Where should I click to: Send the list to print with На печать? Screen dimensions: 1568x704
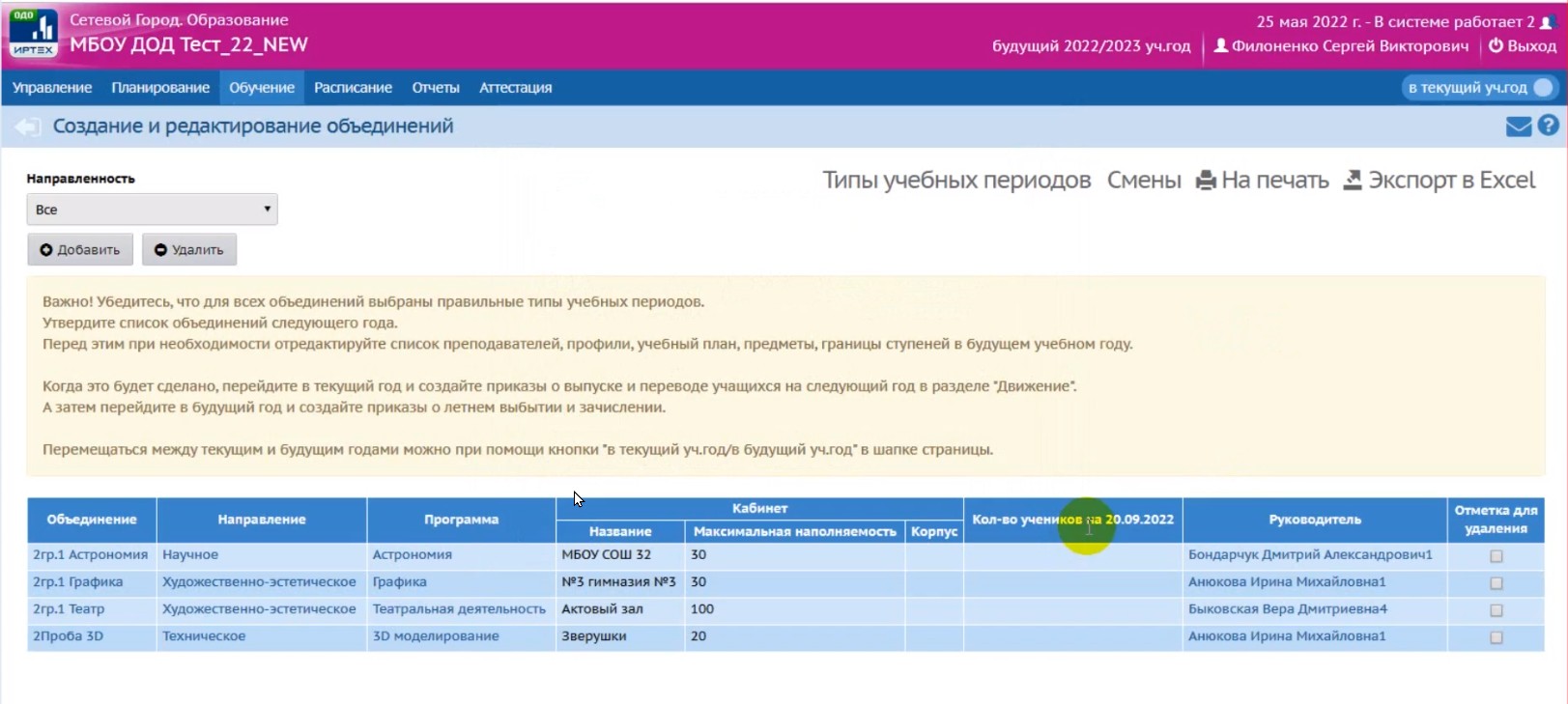1263,181
